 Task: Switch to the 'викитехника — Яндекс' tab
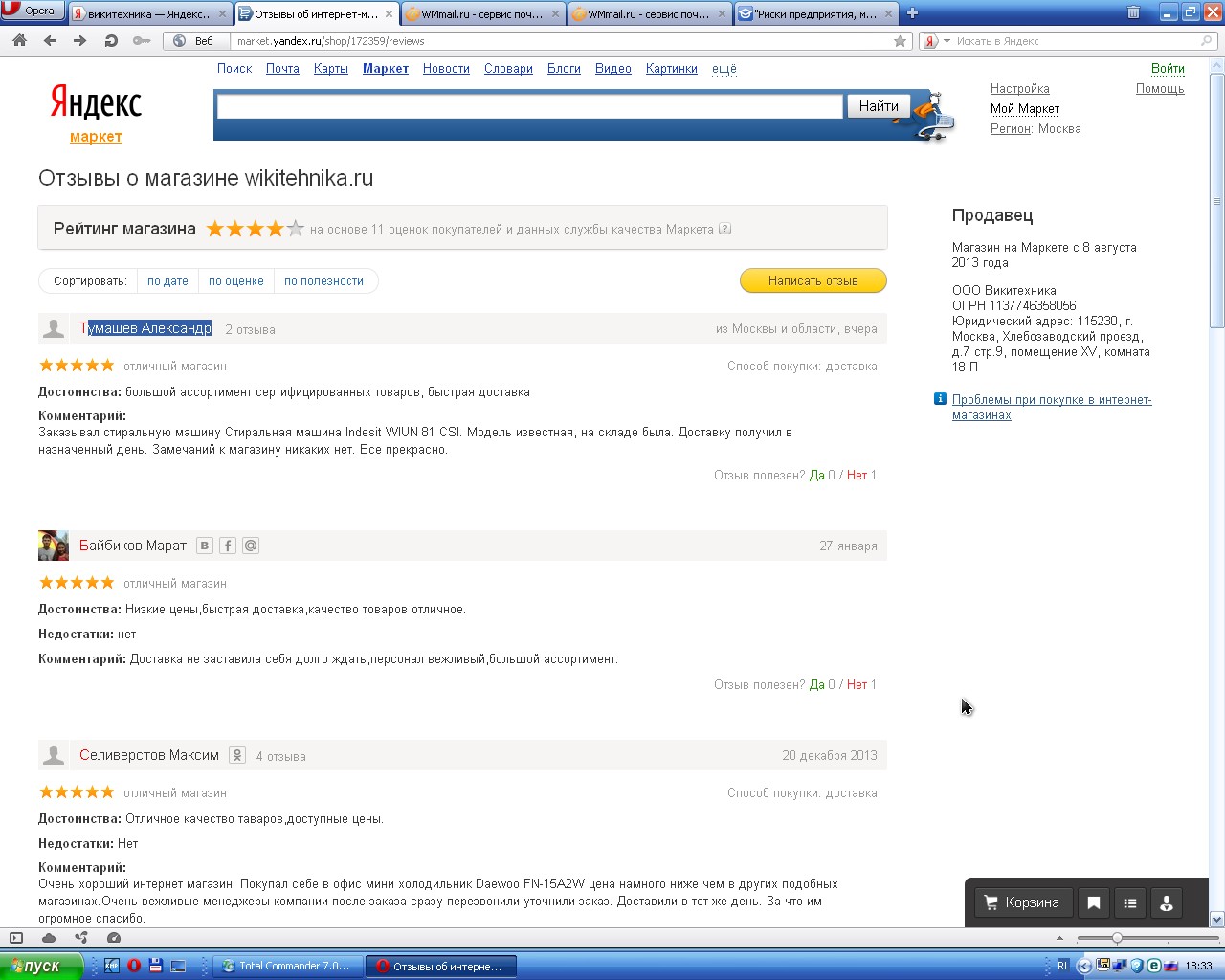(x=150, y=13)
